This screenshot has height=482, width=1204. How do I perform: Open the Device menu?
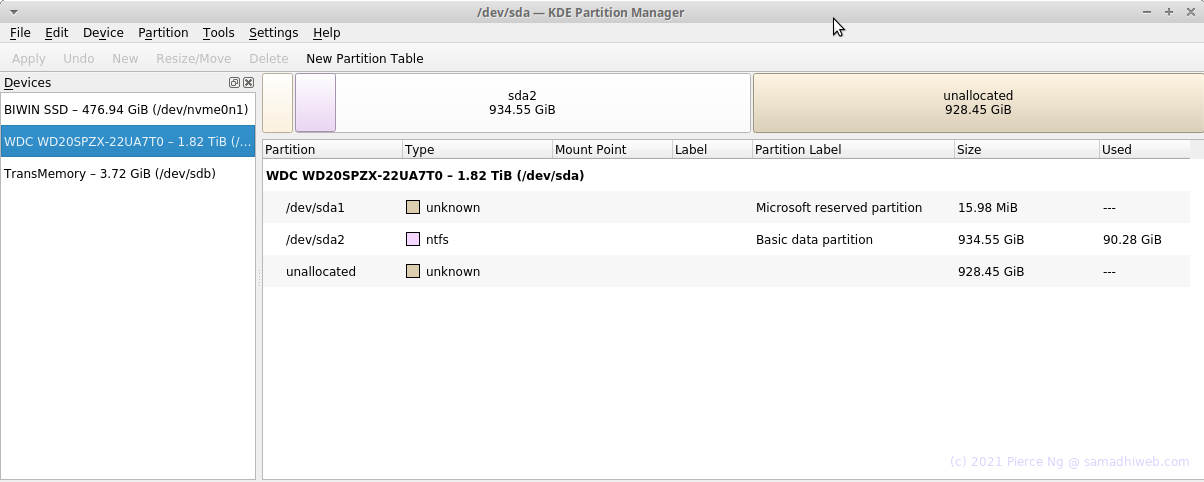click(x=104, y=33)
